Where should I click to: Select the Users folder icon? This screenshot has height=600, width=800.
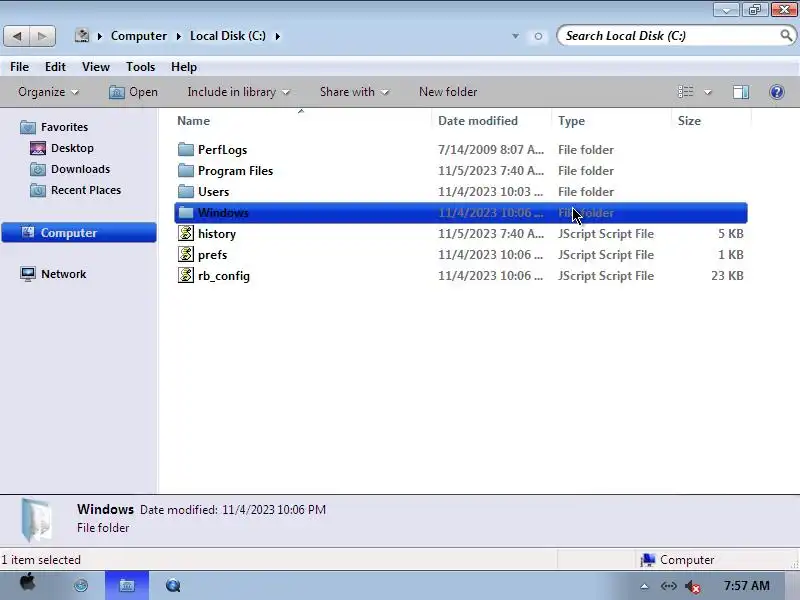186,191
